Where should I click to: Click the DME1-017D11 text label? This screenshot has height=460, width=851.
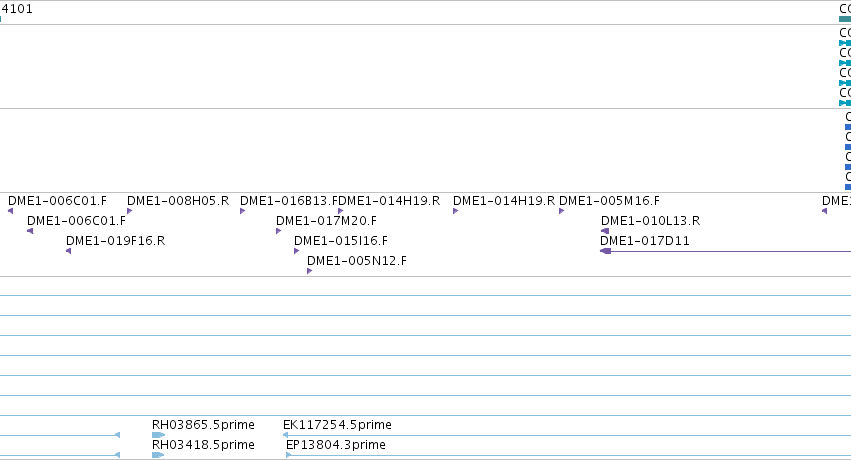[645, 241]
